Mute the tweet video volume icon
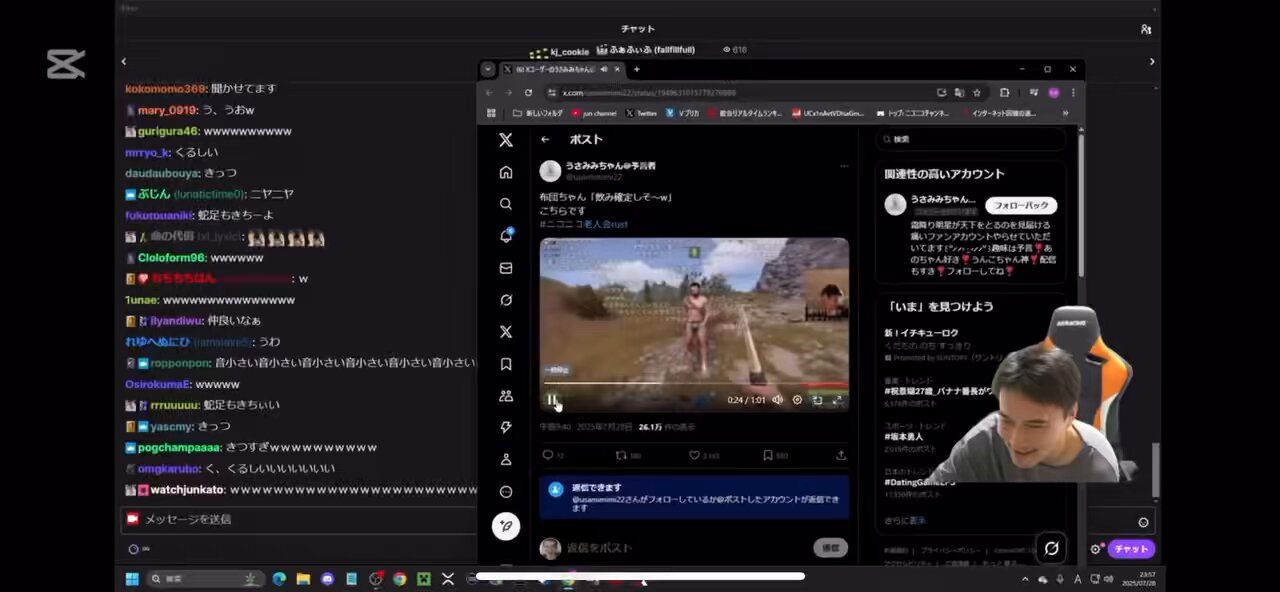Image resolution: width=1280 pixels, height=592 pixels. click(777, 400)
